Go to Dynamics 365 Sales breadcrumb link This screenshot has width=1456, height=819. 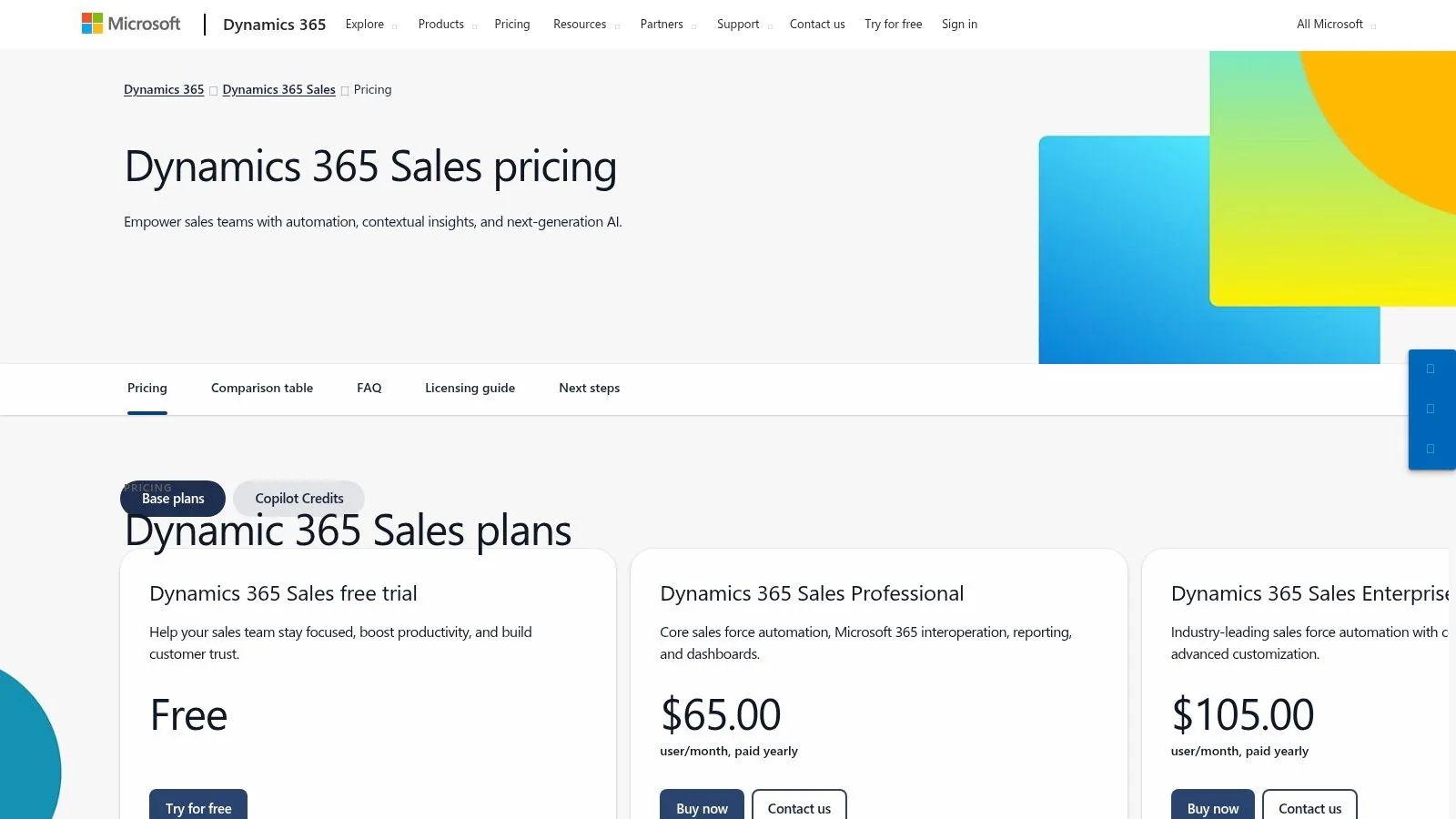278,89
